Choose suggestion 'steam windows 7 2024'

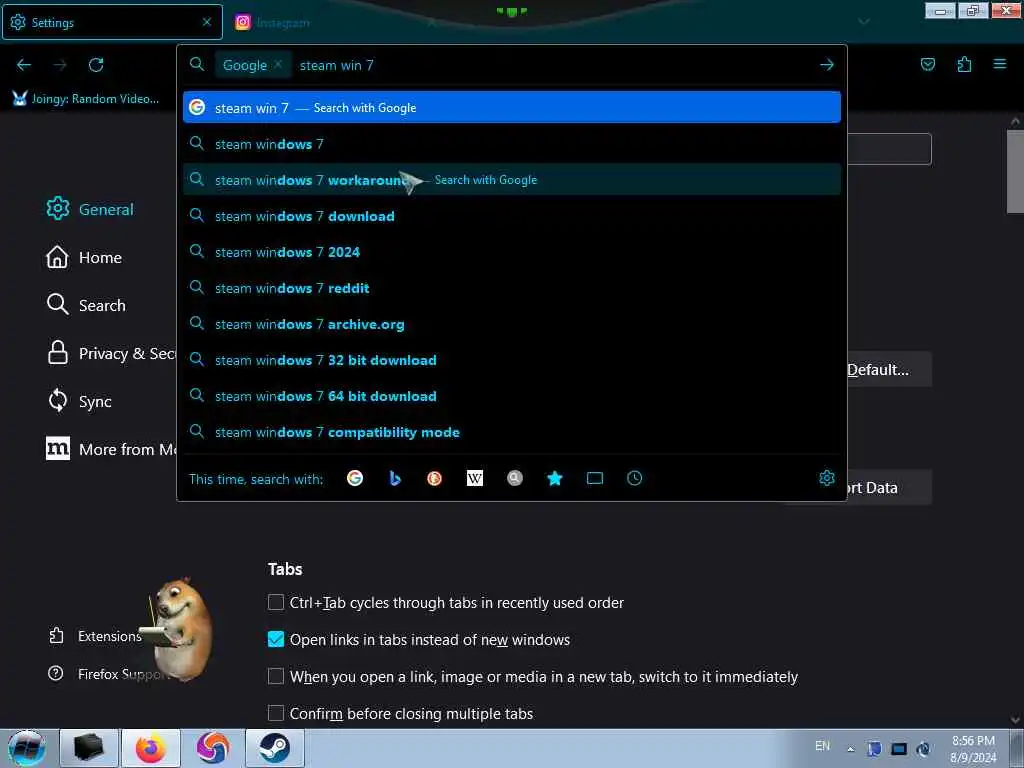pyautogui.click(x=511, y=252)
